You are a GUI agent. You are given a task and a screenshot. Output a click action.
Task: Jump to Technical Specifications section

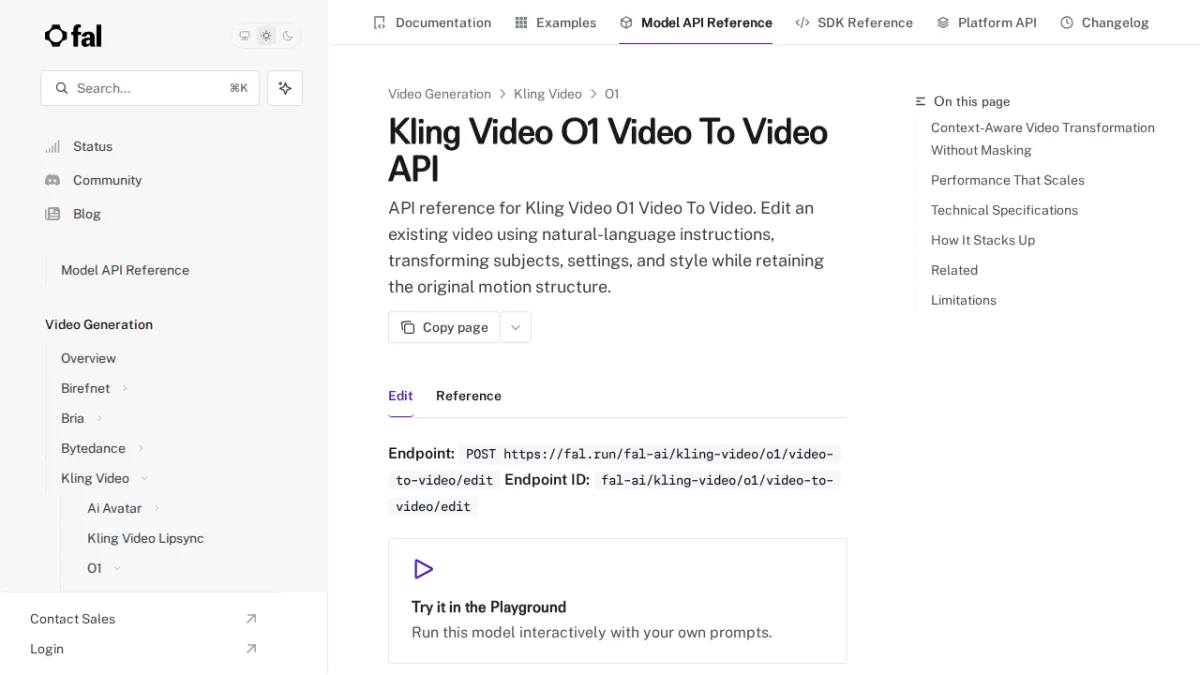coord(1005,210)
